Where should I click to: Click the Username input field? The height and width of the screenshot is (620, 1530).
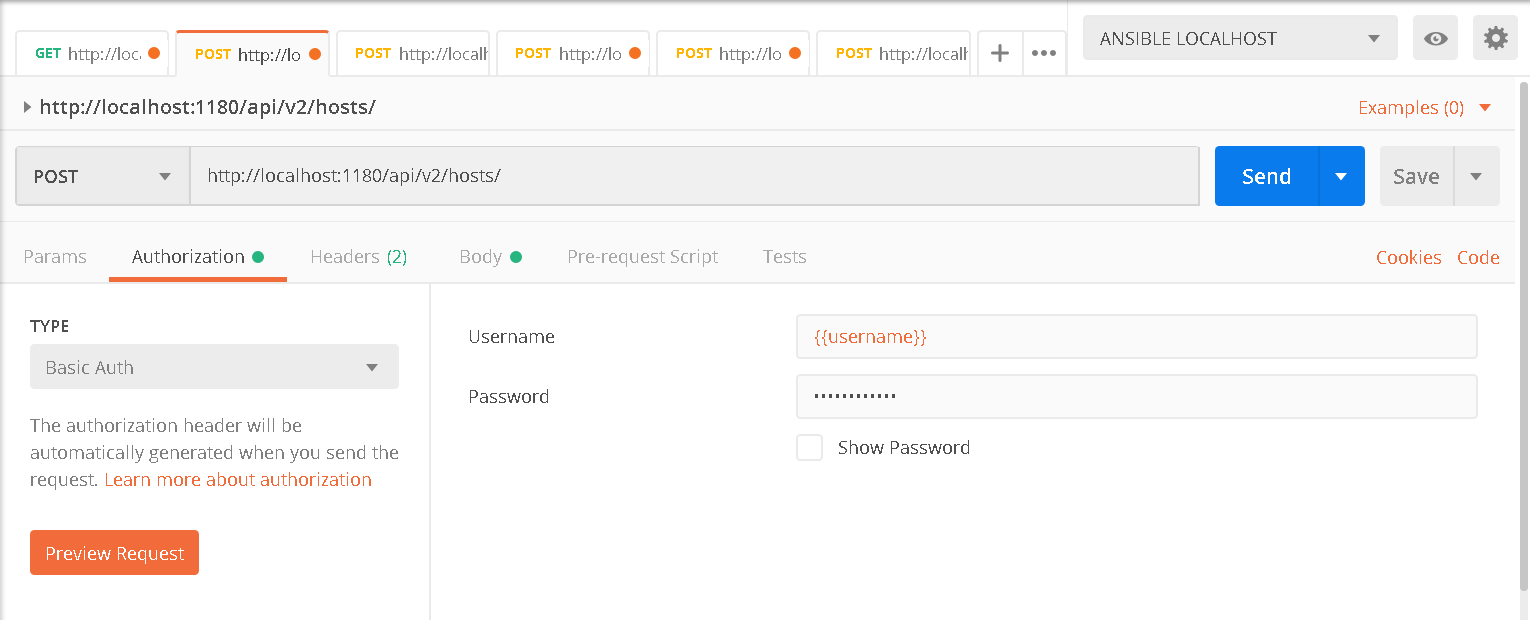point(1136,336)
